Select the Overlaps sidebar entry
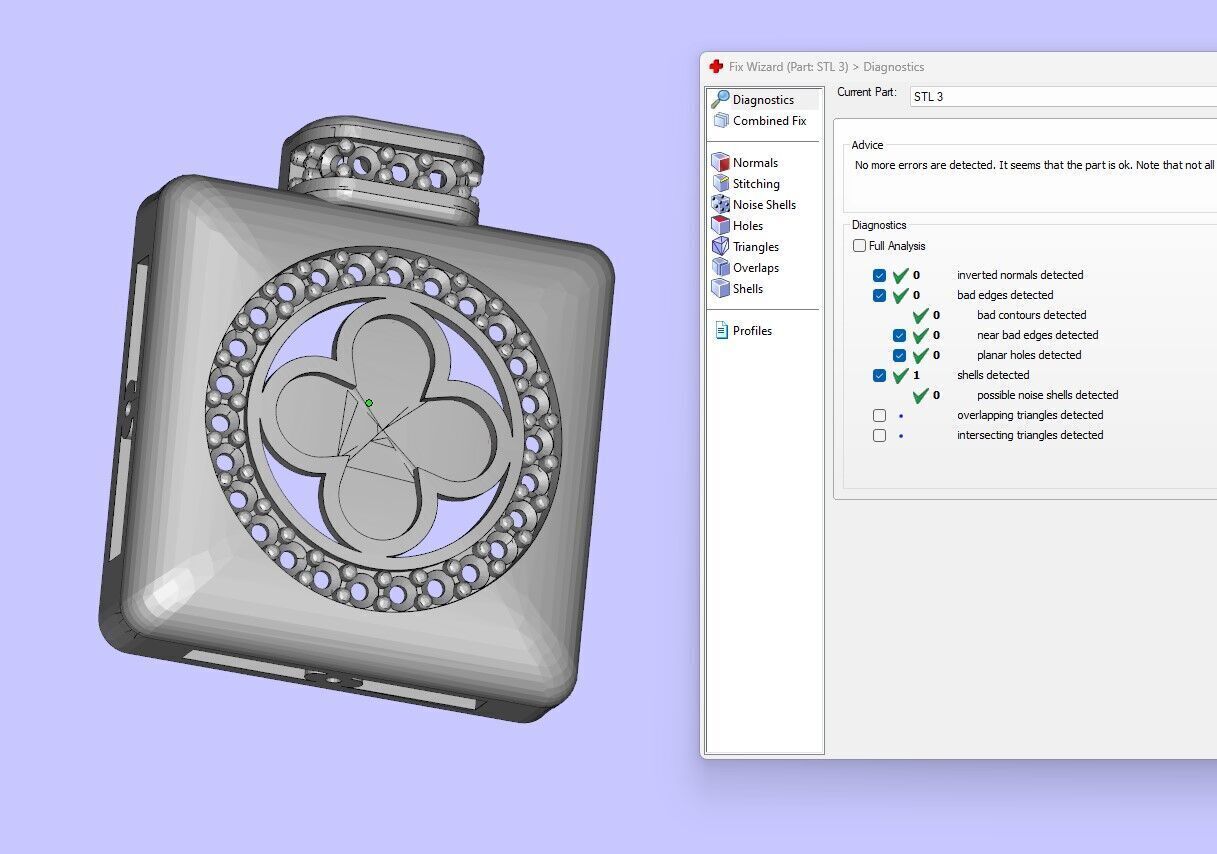This screenshot has width=1217, height=854. click(756, 267)
